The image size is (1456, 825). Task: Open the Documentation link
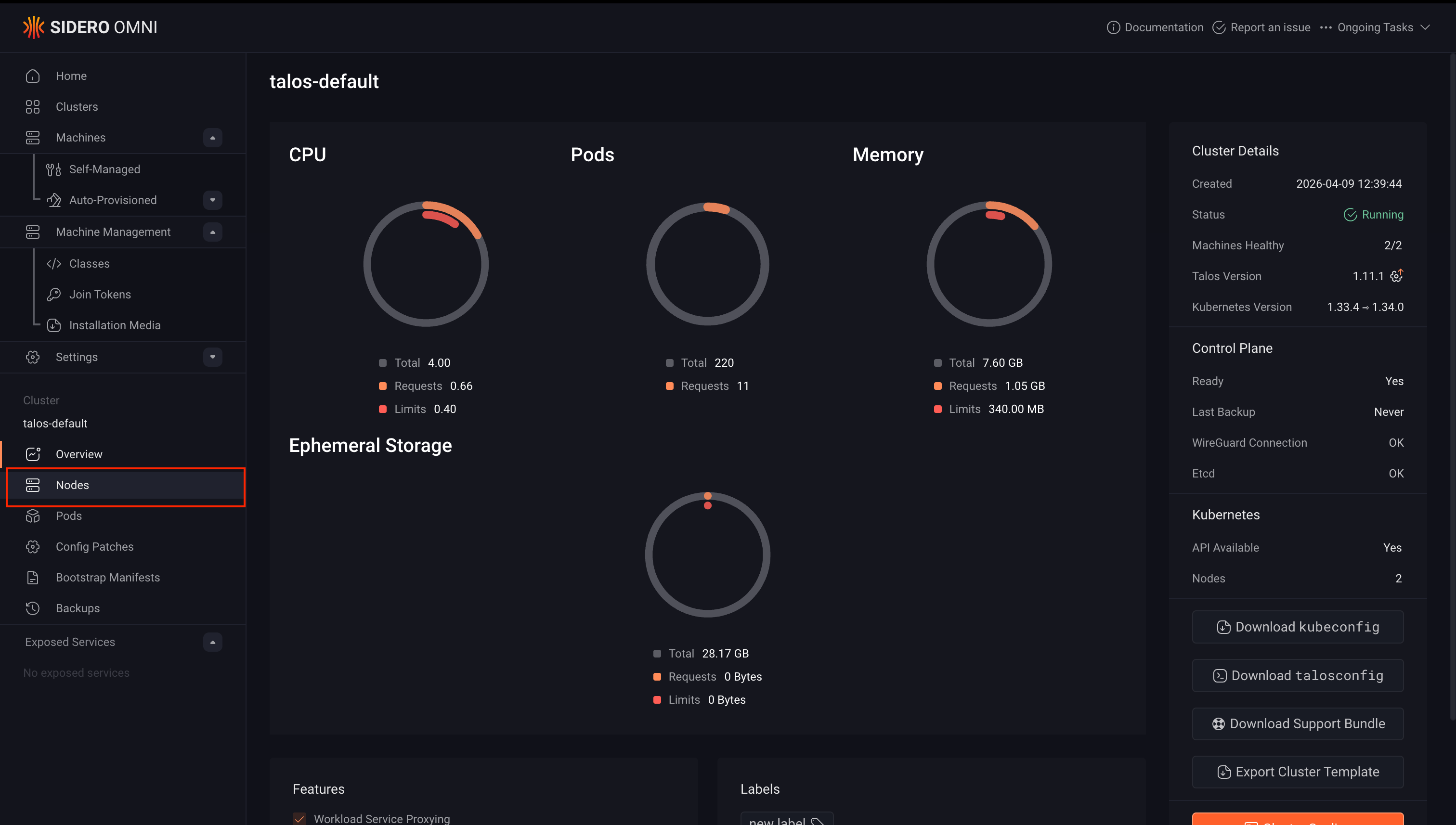tap(1155, 27)
